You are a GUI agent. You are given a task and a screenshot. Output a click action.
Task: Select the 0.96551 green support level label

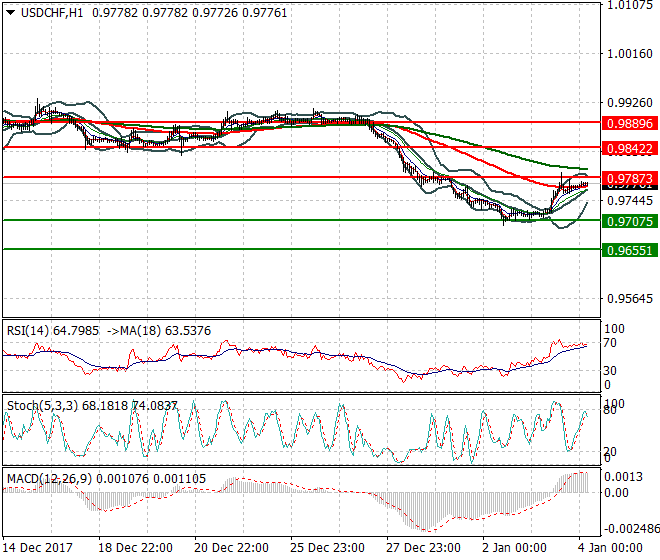pos(630,251)
